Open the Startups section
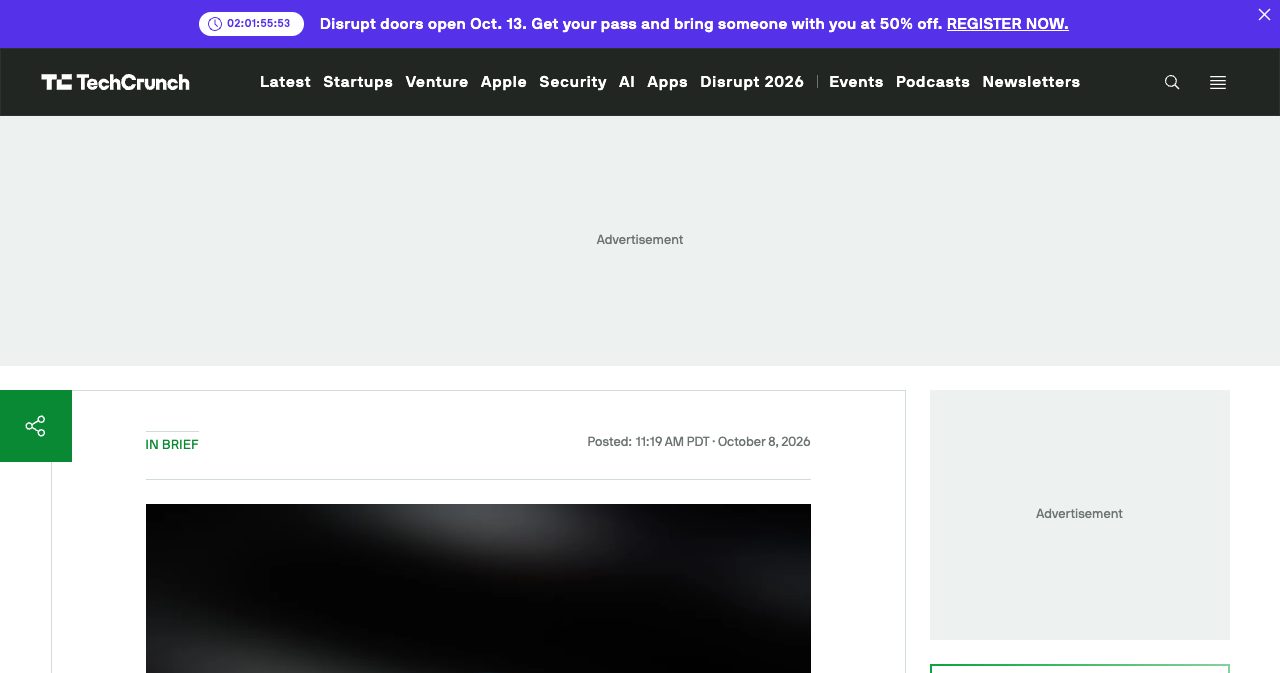The height and width of the screenshot is (673, 1280). tap(358, 82)
